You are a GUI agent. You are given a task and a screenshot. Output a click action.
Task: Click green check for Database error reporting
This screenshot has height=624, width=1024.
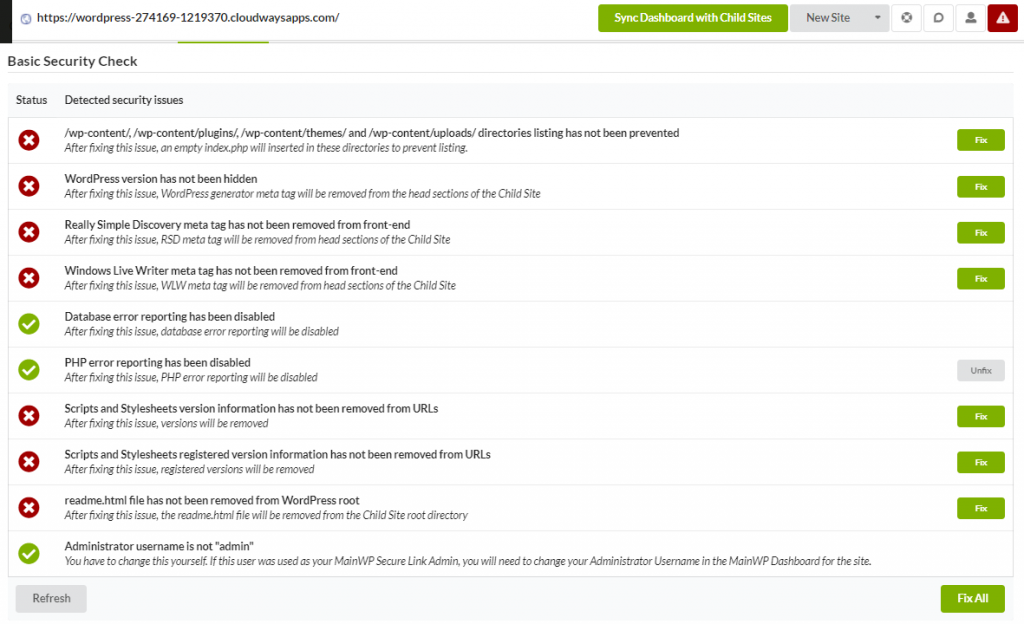pyautogui.click(x=29, y=324)
